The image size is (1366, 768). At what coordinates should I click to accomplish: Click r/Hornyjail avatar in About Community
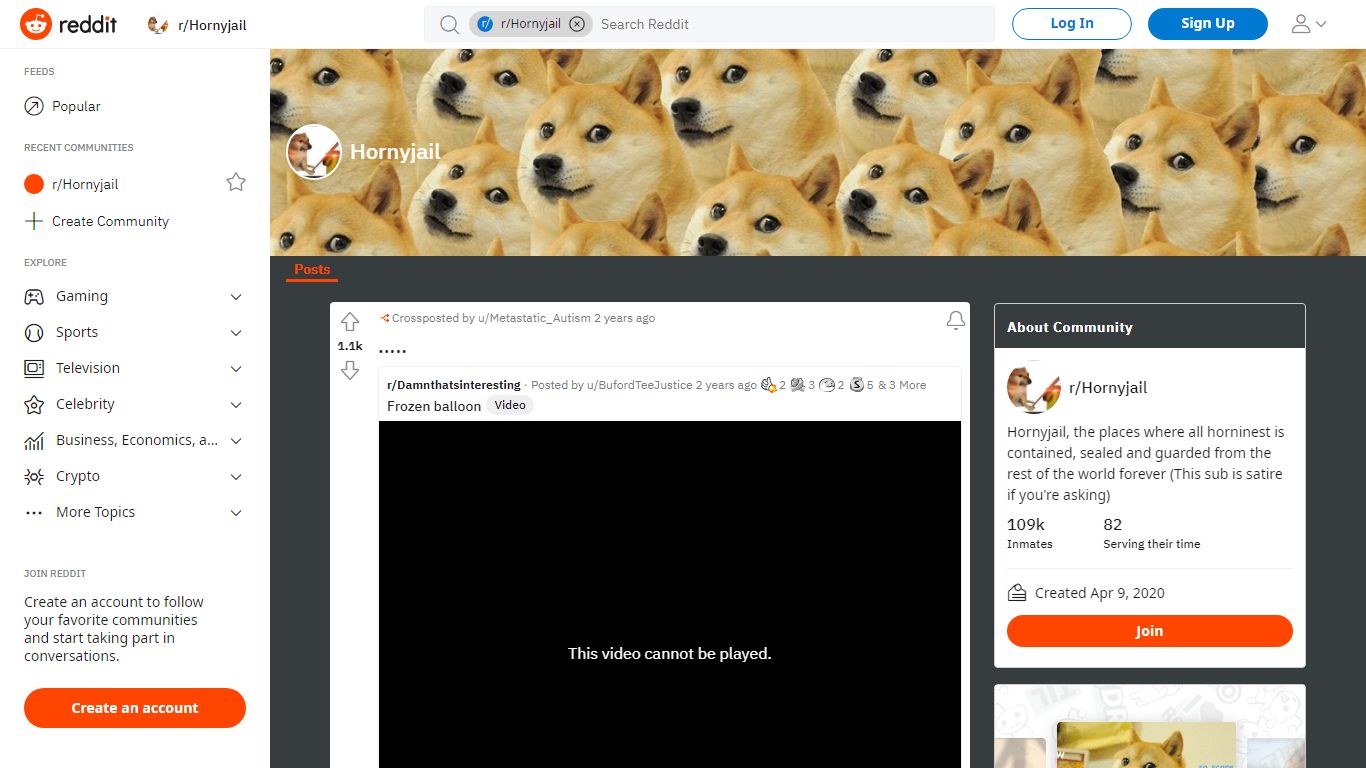coord(1033,388)
